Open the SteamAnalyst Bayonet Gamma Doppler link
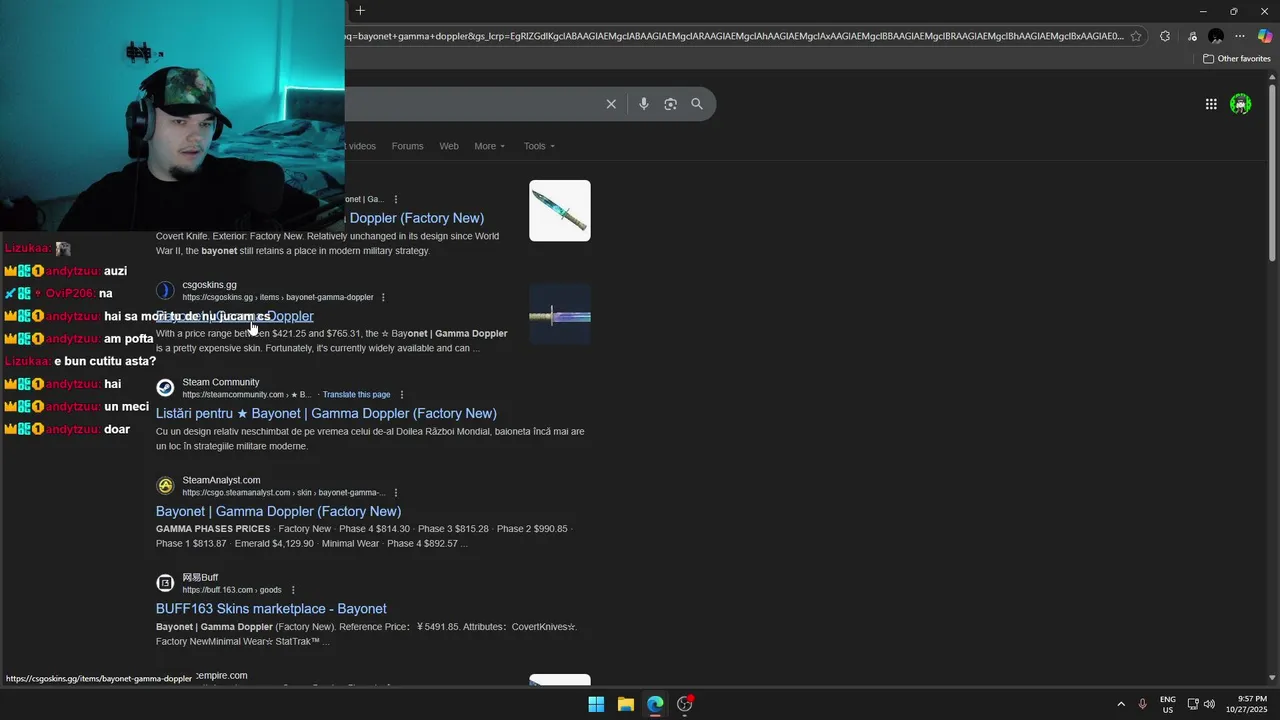The height and width of the screenshot is (720, 1280). 278,511
